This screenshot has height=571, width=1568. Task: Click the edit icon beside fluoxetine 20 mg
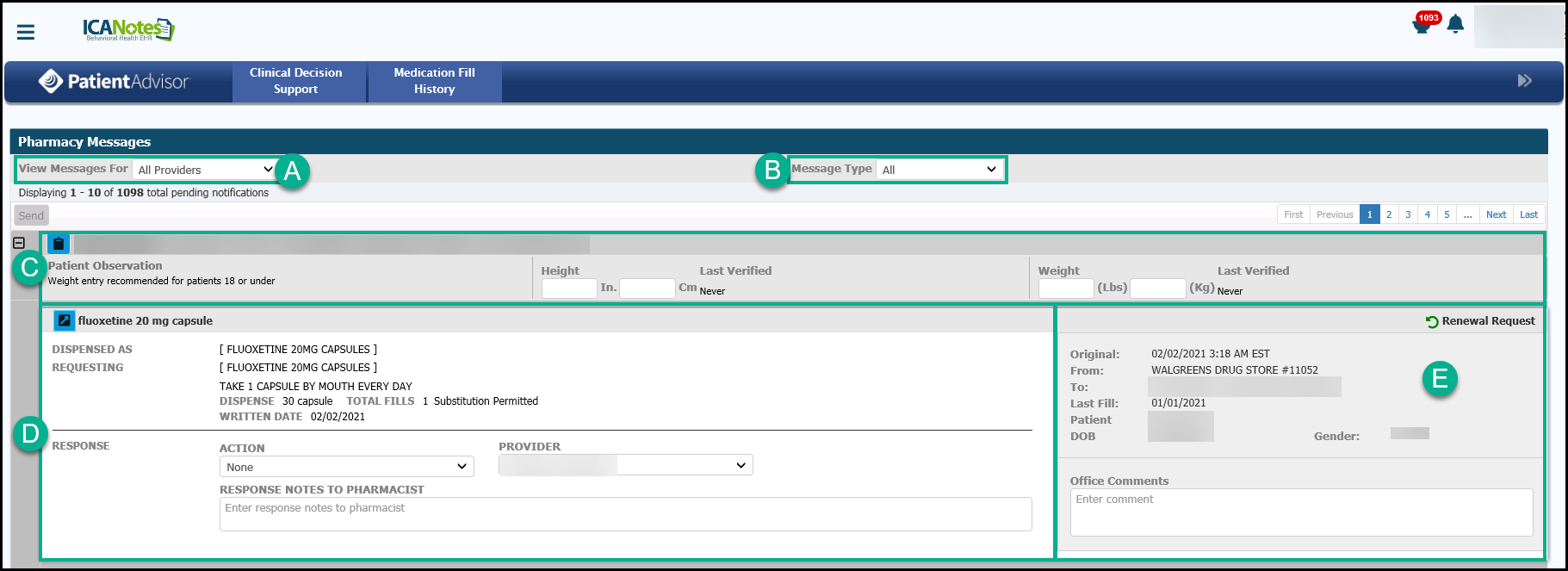coord(65,320)
